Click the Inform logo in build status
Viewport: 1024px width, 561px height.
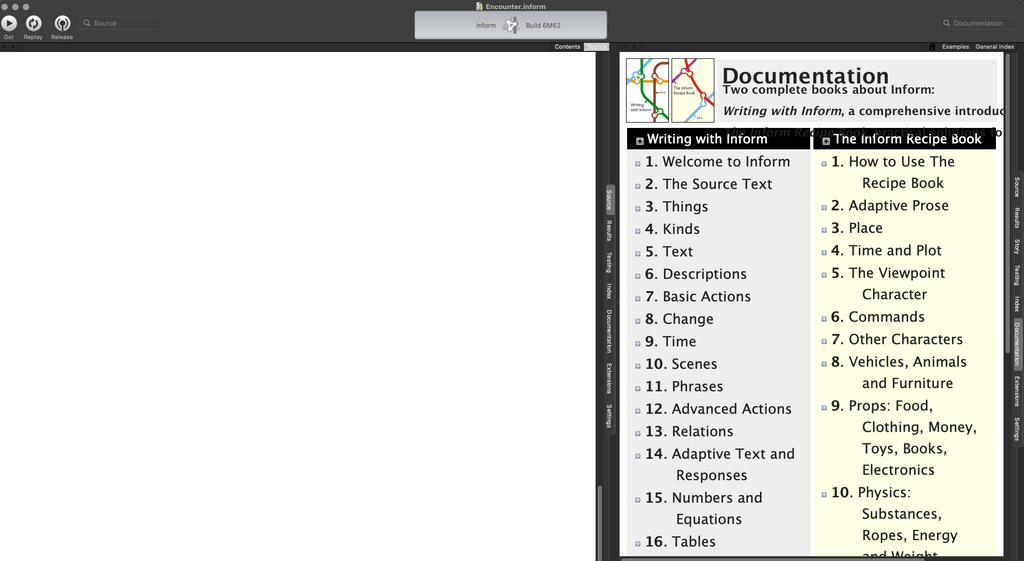click(x=512, y=25)
